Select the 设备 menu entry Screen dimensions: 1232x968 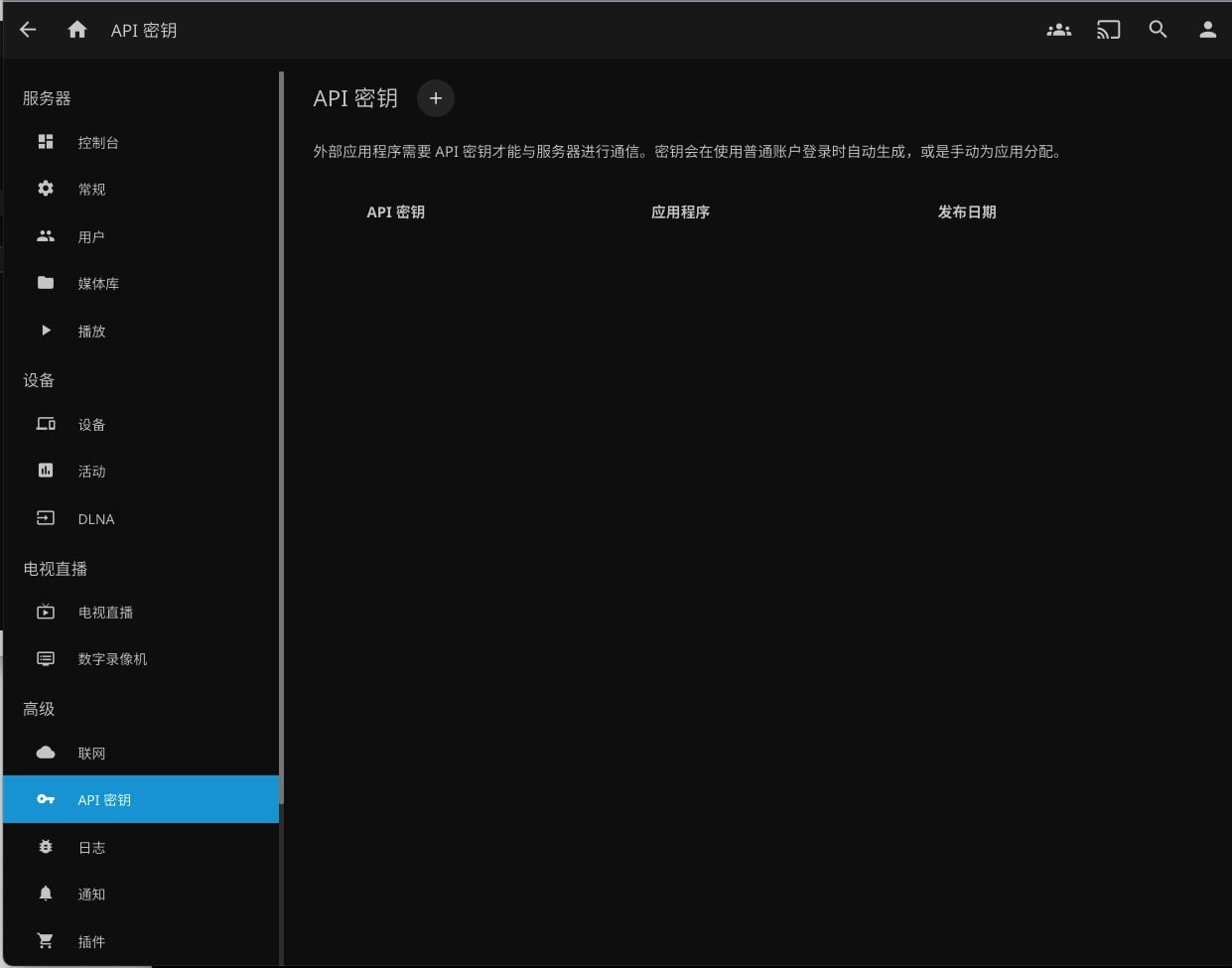141,424
